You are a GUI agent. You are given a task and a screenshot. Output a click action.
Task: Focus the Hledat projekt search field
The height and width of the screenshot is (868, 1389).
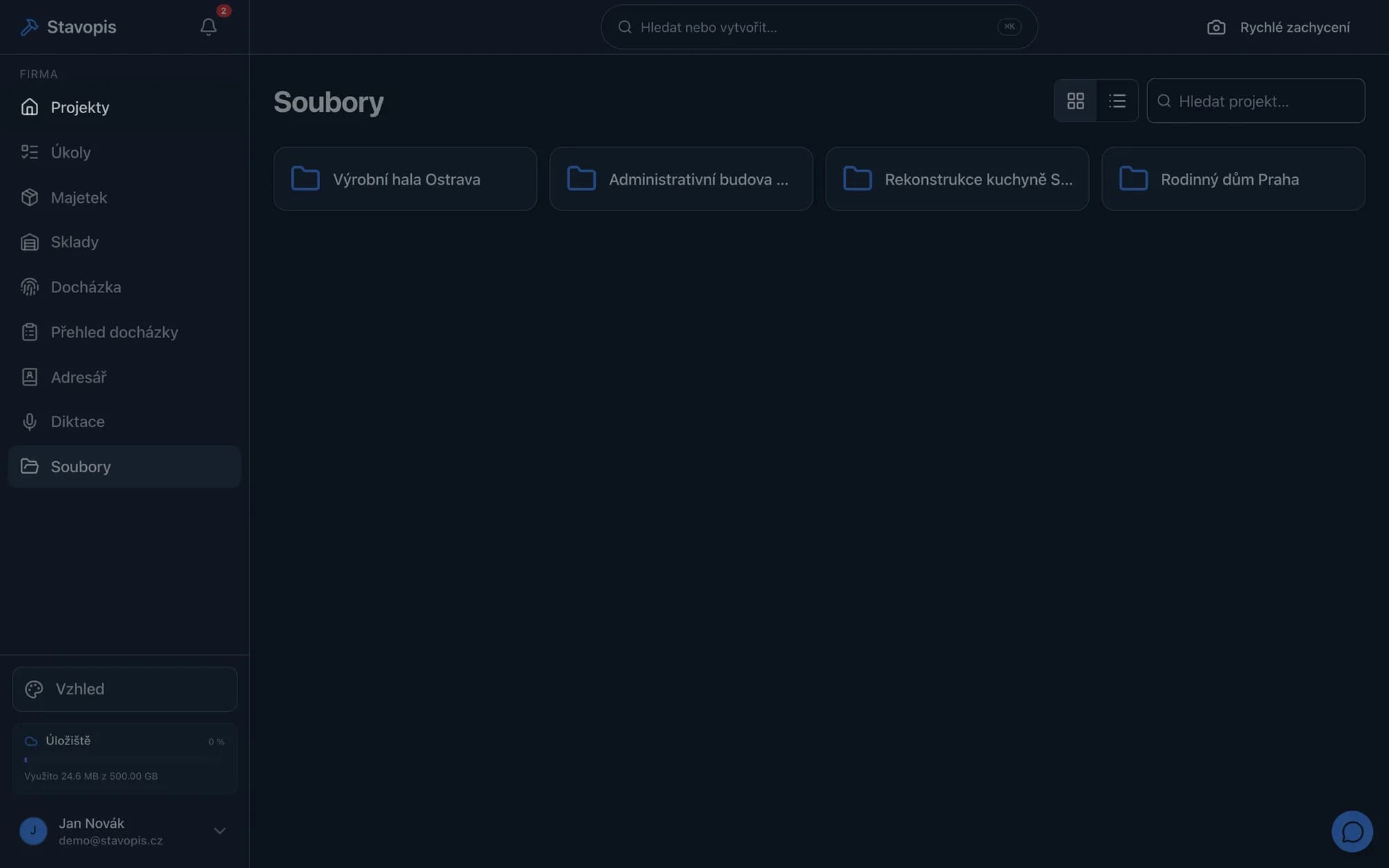pos(1256,101)
